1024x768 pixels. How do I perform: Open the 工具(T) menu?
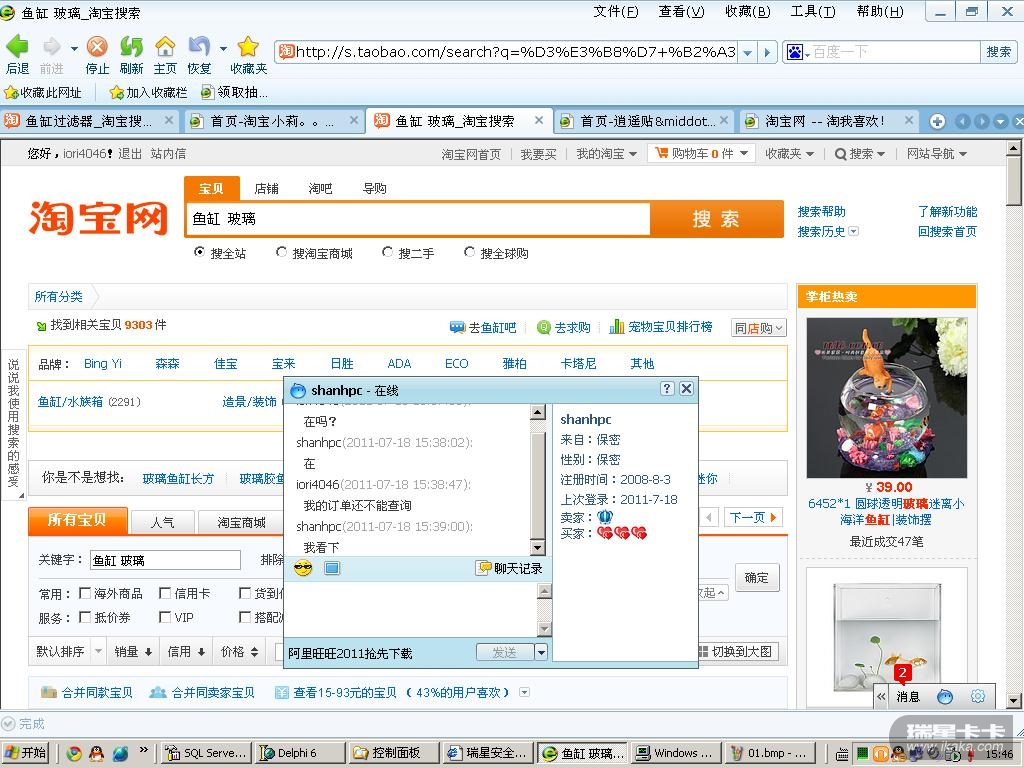813,12
